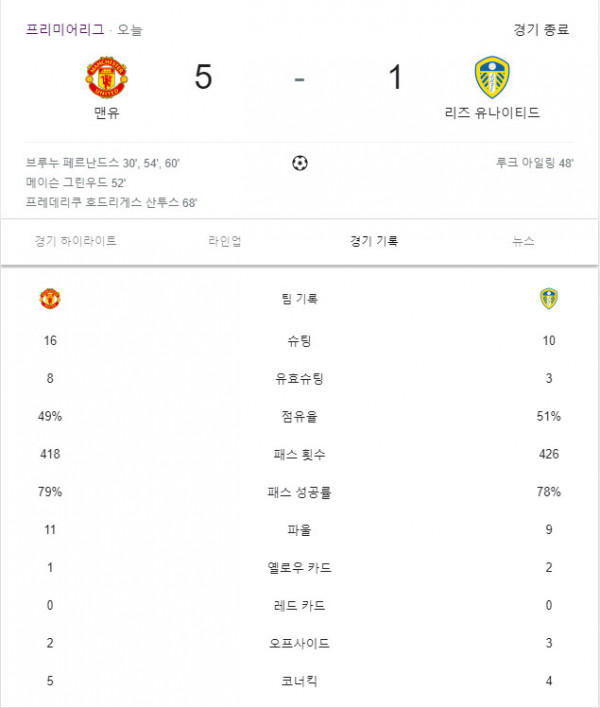The width and height of the screenshot is (600, 708).
Task: Open the 라인업 tab
Action: click(225, 241)
